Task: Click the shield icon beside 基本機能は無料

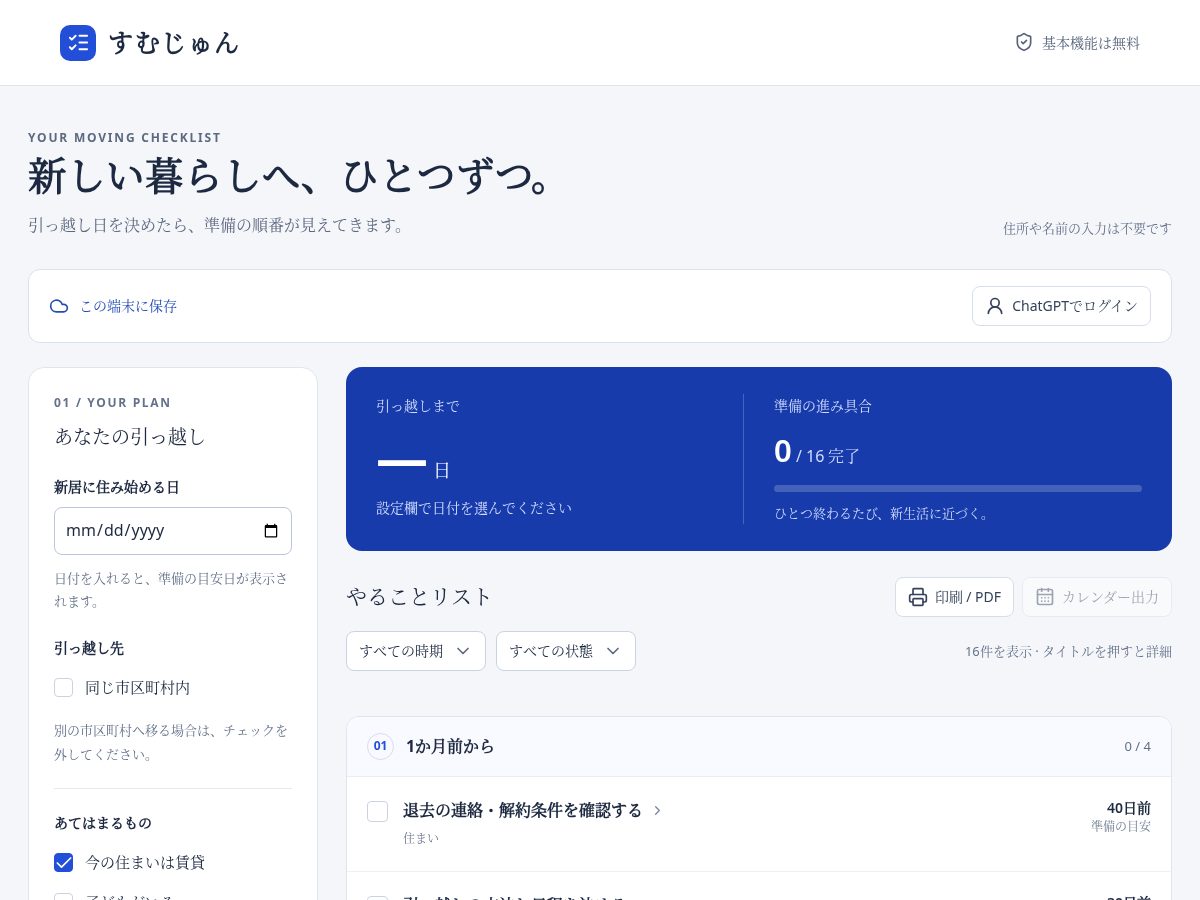Action: (x=1024, y=42)
